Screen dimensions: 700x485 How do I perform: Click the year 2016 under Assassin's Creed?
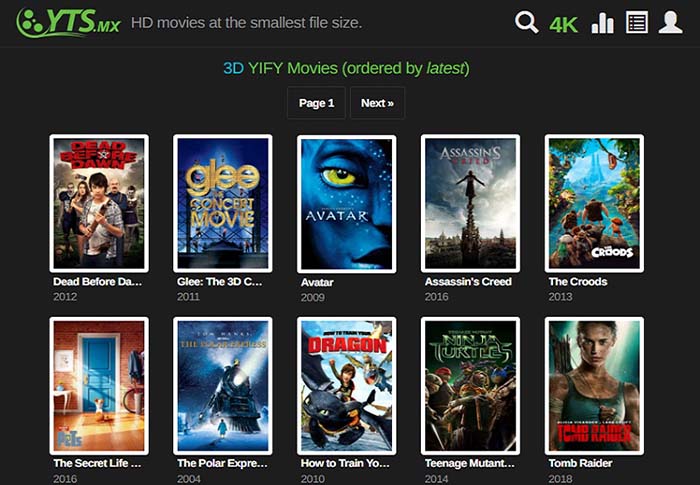(x=437, y=297)
